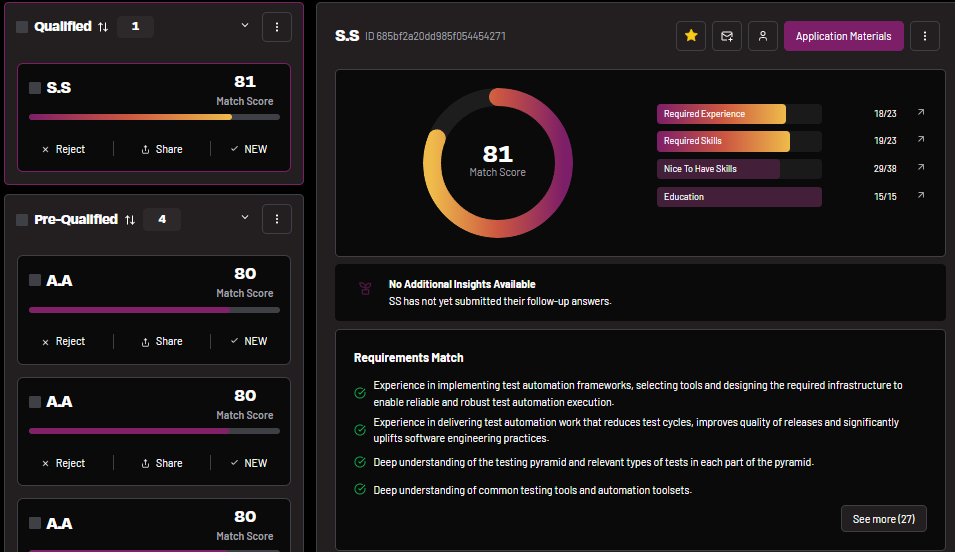The height and width of the screenshot is (552, 955).
Task: Check the S.S candidate checkbox
Action: pyautogui.click(x=35, y=88)
